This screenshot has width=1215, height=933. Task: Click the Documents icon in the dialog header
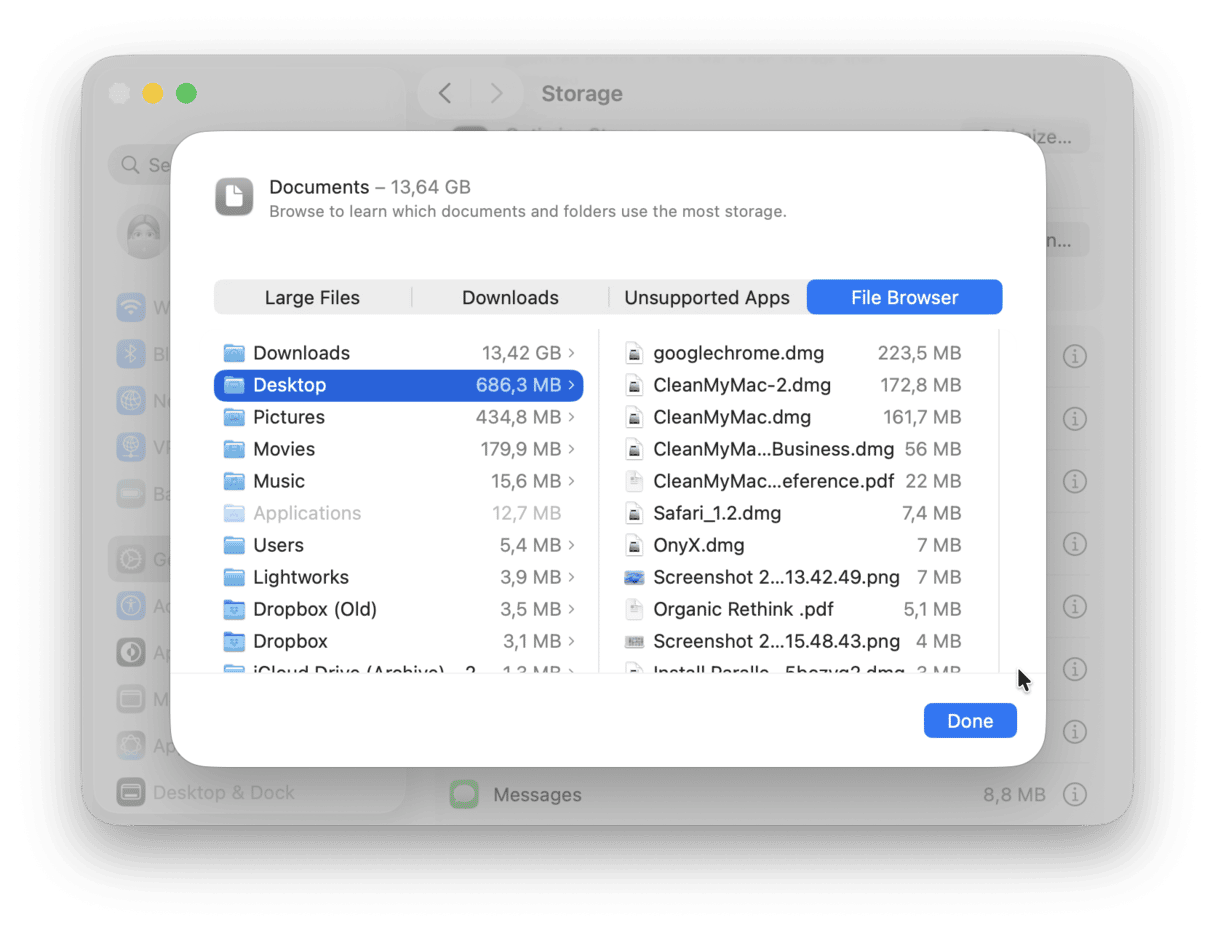click(234, 197)
